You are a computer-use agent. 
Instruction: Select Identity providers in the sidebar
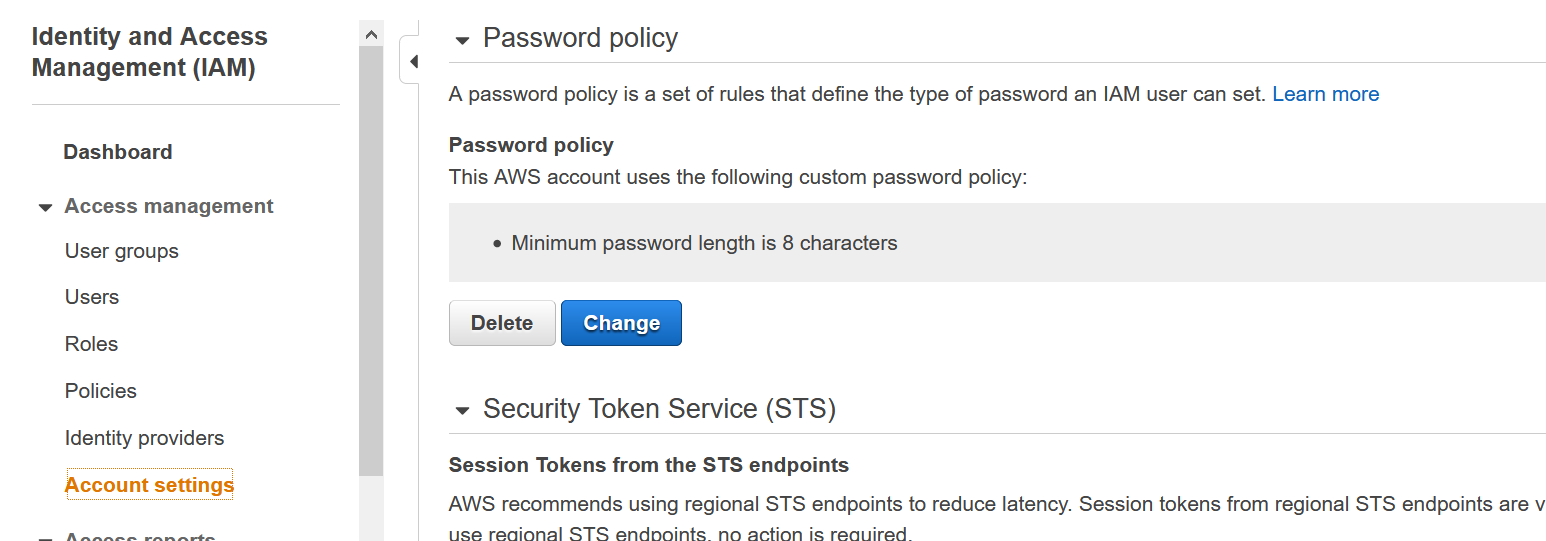pos(145,438)
